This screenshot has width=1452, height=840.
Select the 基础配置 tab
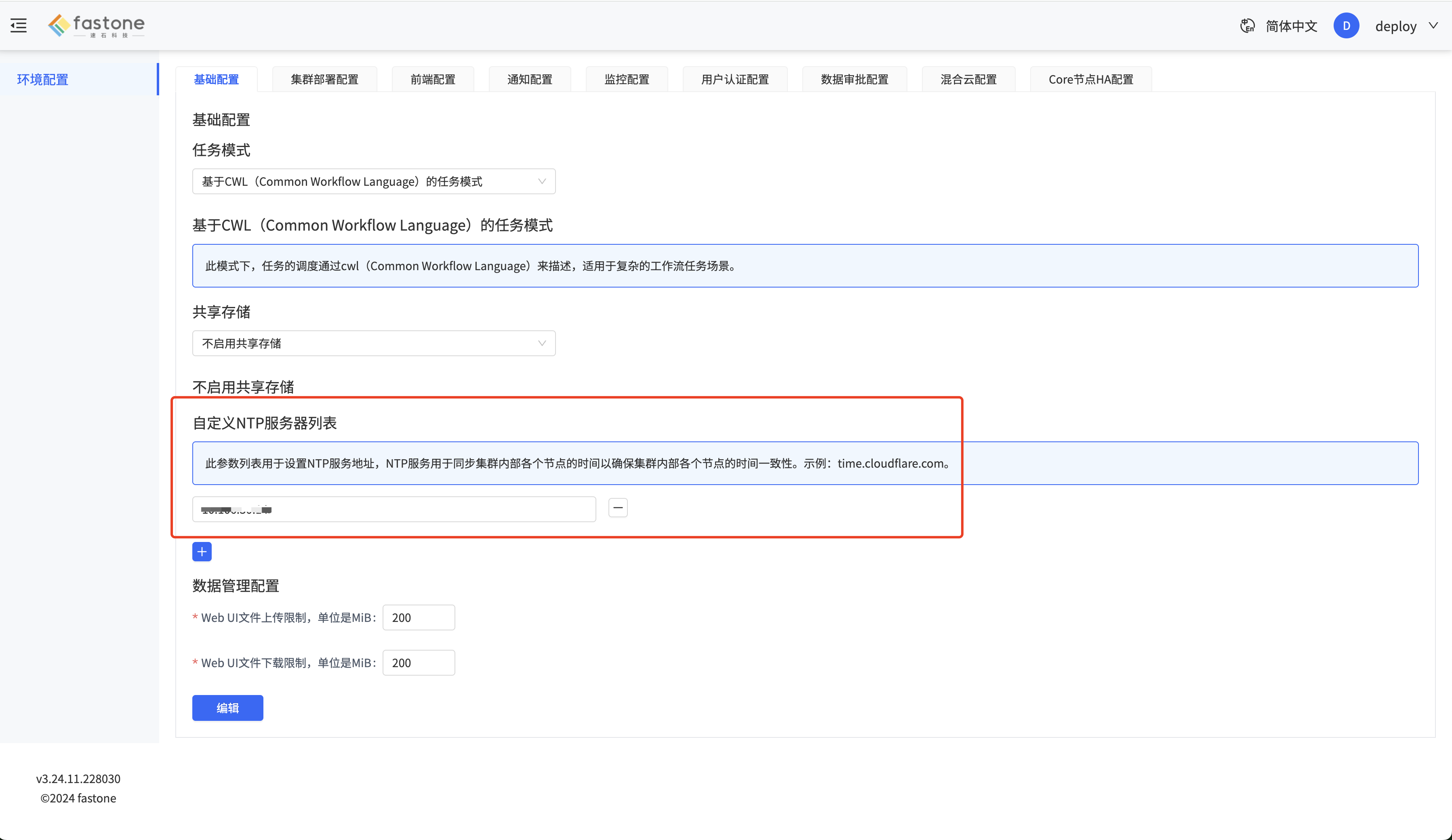(x=216, y=80)
